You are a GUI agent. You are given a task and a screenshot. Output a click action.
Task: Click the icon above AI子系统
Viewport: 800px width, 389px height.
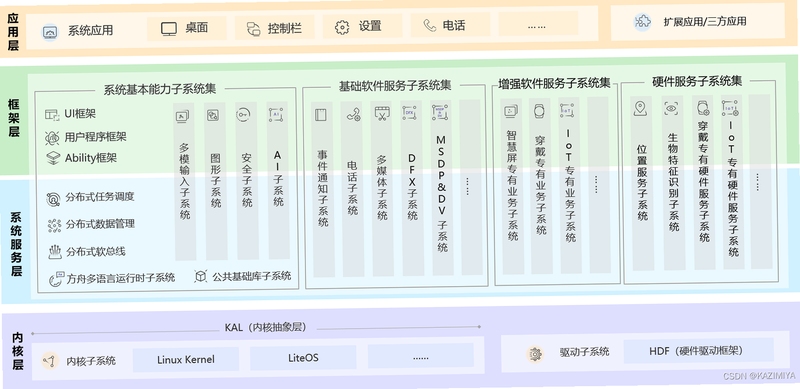276,114
